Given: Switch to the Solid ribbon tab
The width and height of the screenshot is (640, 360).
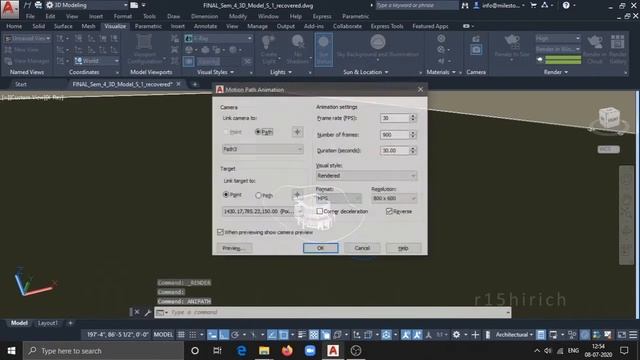Looking at the screenshot, I should click(x=38, y=26).
